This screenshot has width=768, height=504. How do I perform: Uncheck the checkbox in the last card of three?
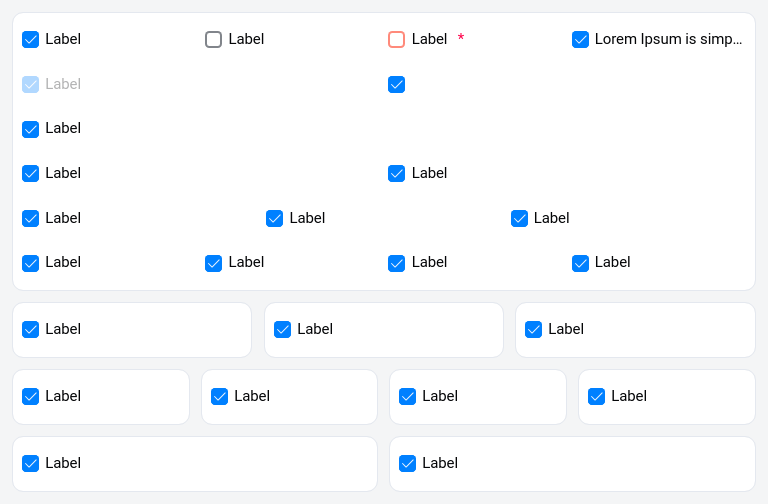coord(533,329)
